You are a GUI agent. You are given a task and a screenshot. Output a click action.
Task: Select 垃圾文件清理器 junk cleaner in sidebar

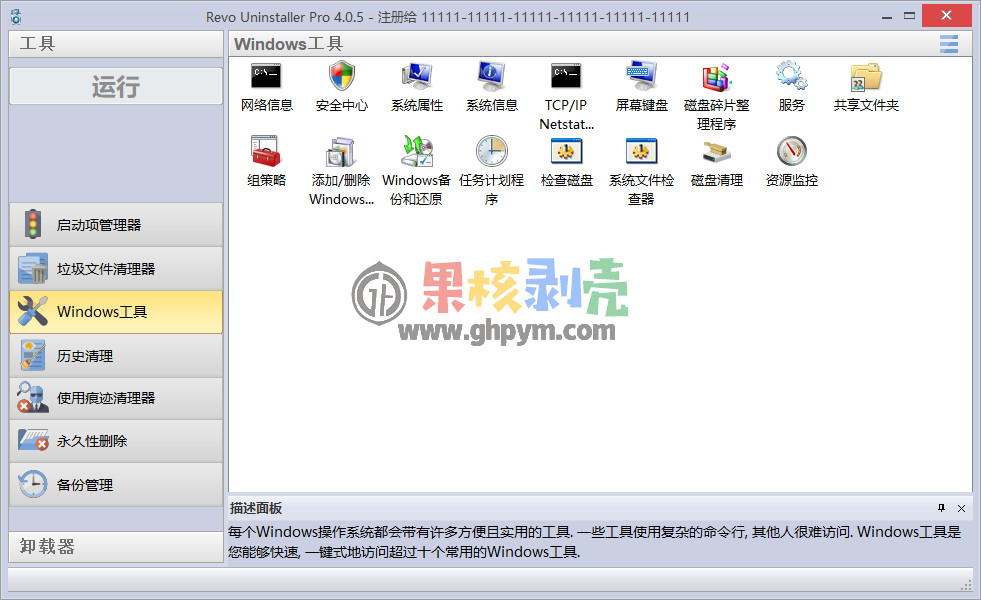pyautogui.click(x=116, y=268)
